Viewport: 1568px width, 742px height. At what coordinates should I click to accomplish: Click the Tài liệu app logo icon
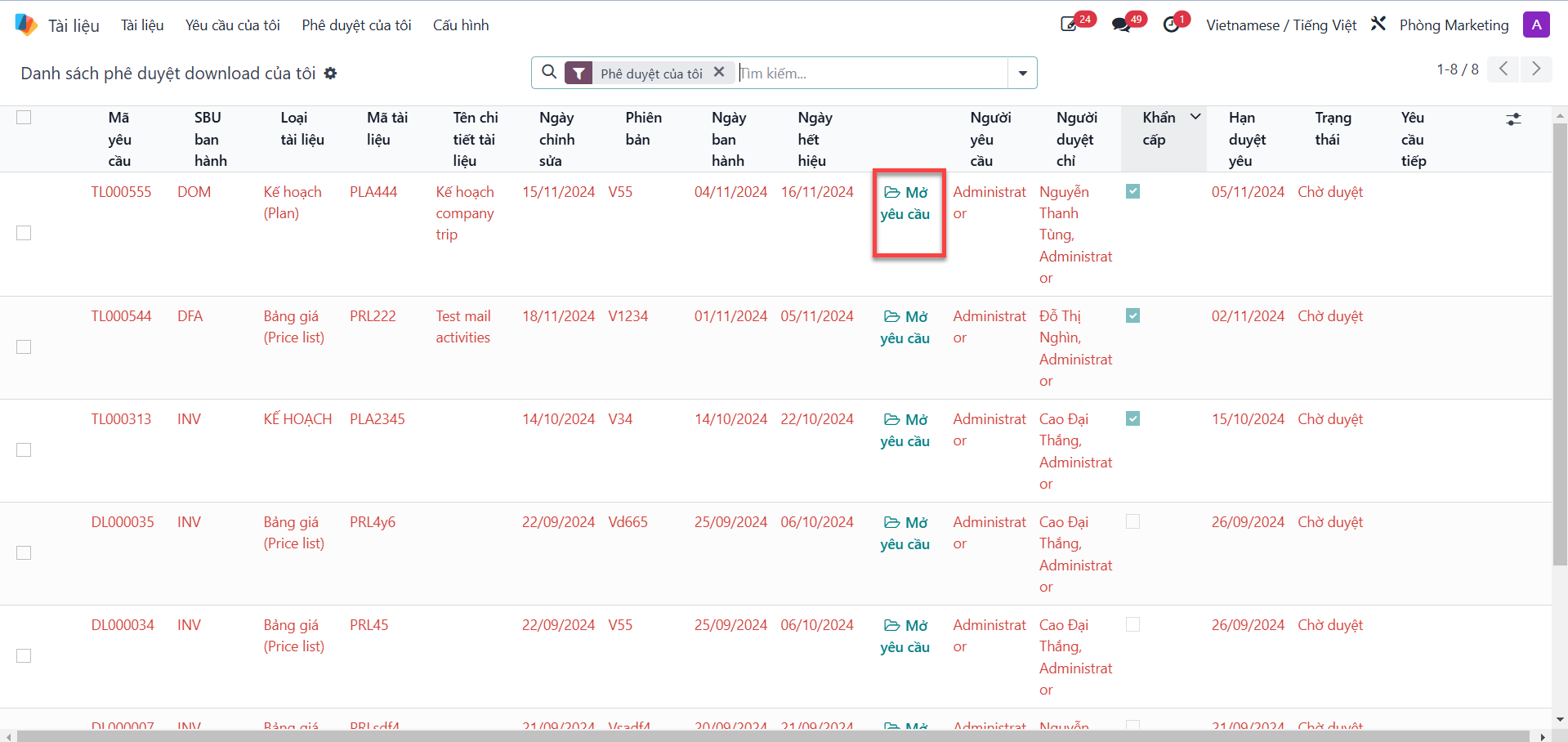point(26,25)
